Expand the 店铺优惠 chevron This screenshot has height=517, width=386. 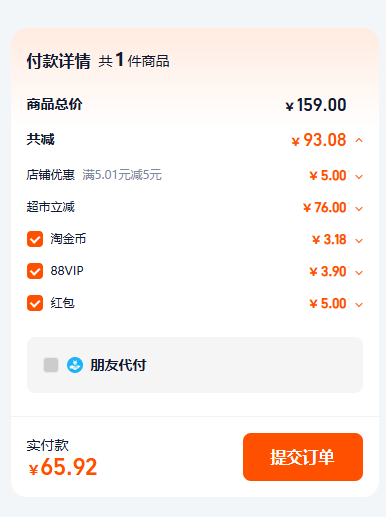(x=359, y=177)
